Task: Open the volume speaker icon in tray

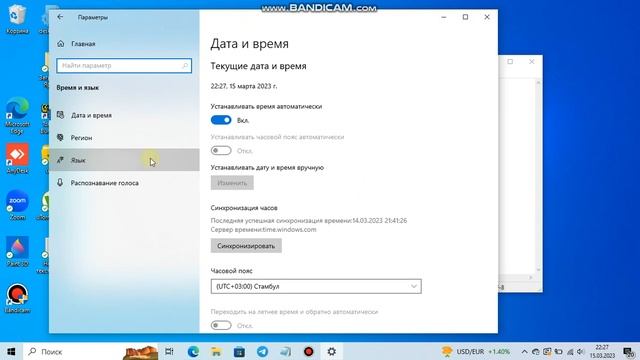Action: [581, 351]
